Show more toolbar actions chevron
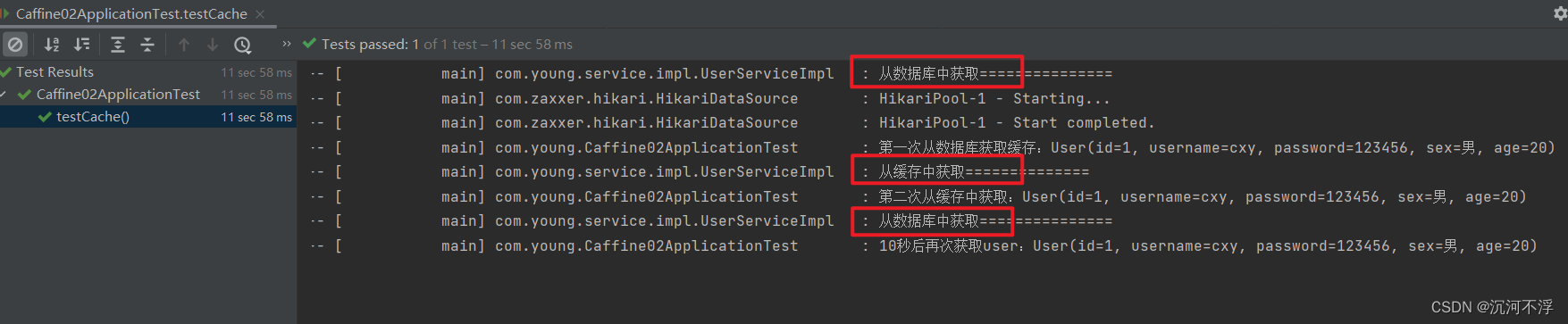 (287, 44)
